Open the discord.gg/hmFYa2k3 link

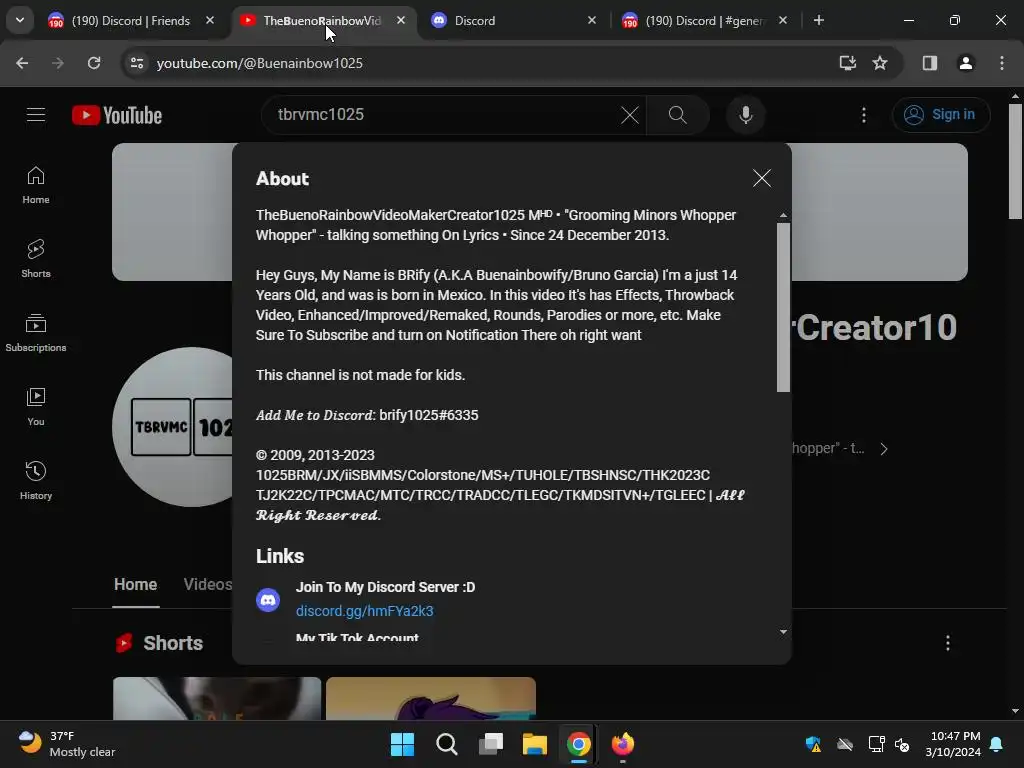(x=364, y=611)
